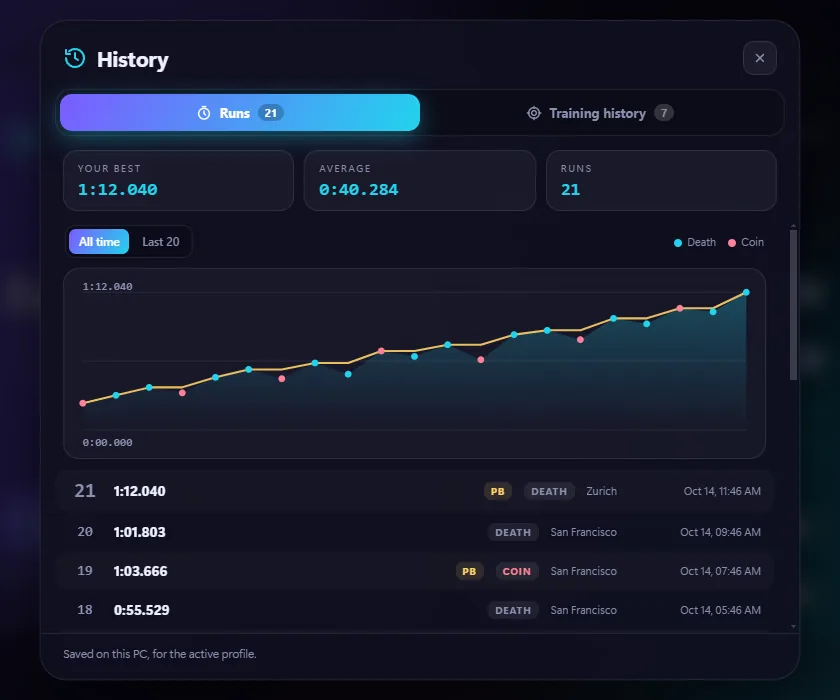Click the Zurich location label
The image size is (840, 700).
(x=602, y=491)
